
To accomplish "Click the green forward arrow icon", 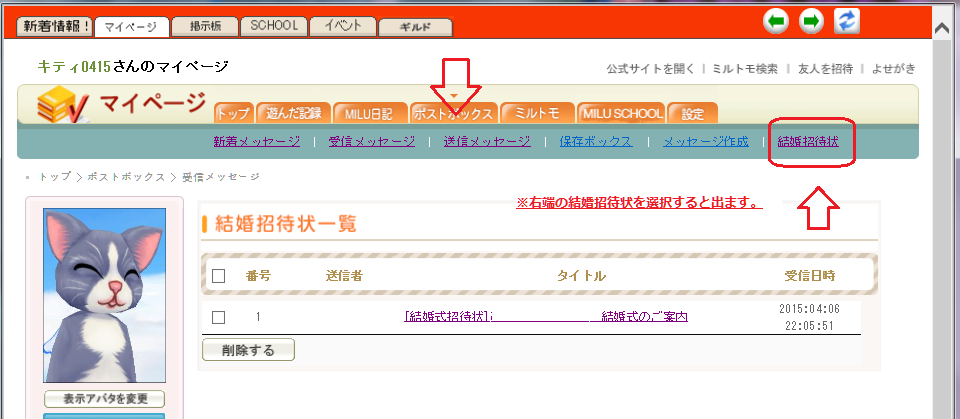I will (811, 22).
